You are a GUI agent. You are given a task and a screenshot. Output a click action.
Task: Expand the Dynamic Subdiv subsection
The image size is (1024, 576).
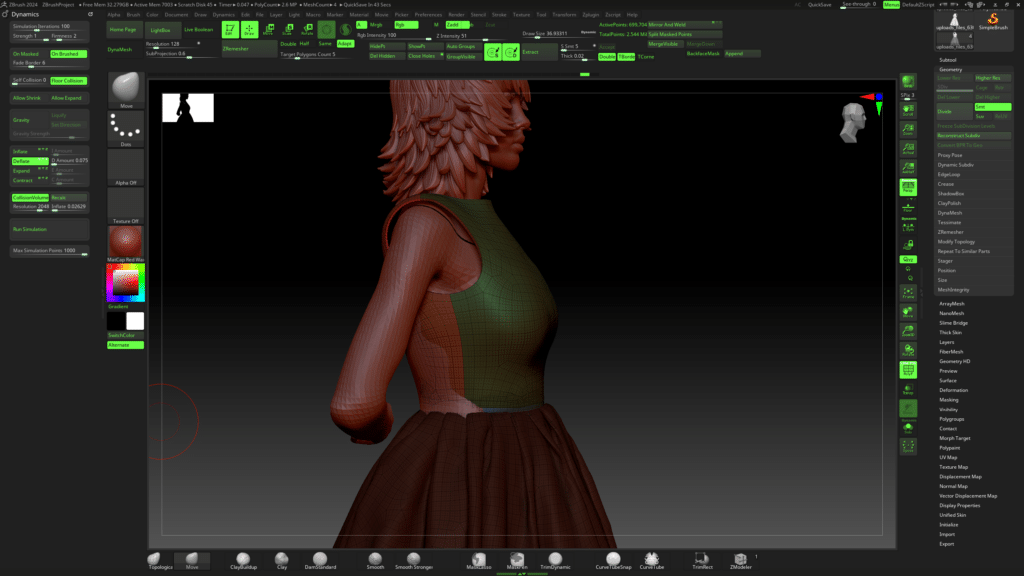pos(955,165)
